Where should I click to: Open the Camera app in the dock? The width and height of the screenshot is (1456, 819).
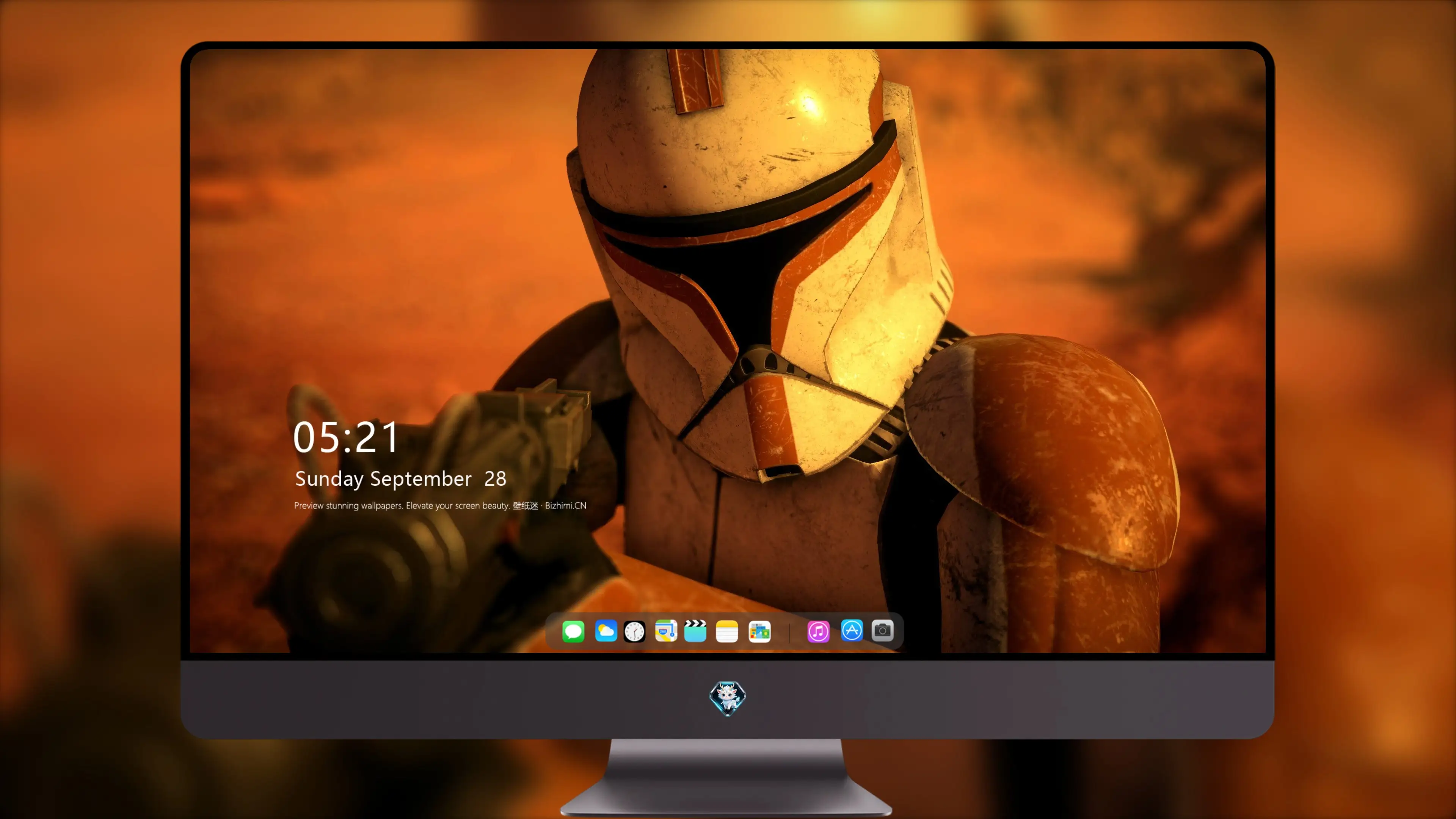click(x=882, y=630)
